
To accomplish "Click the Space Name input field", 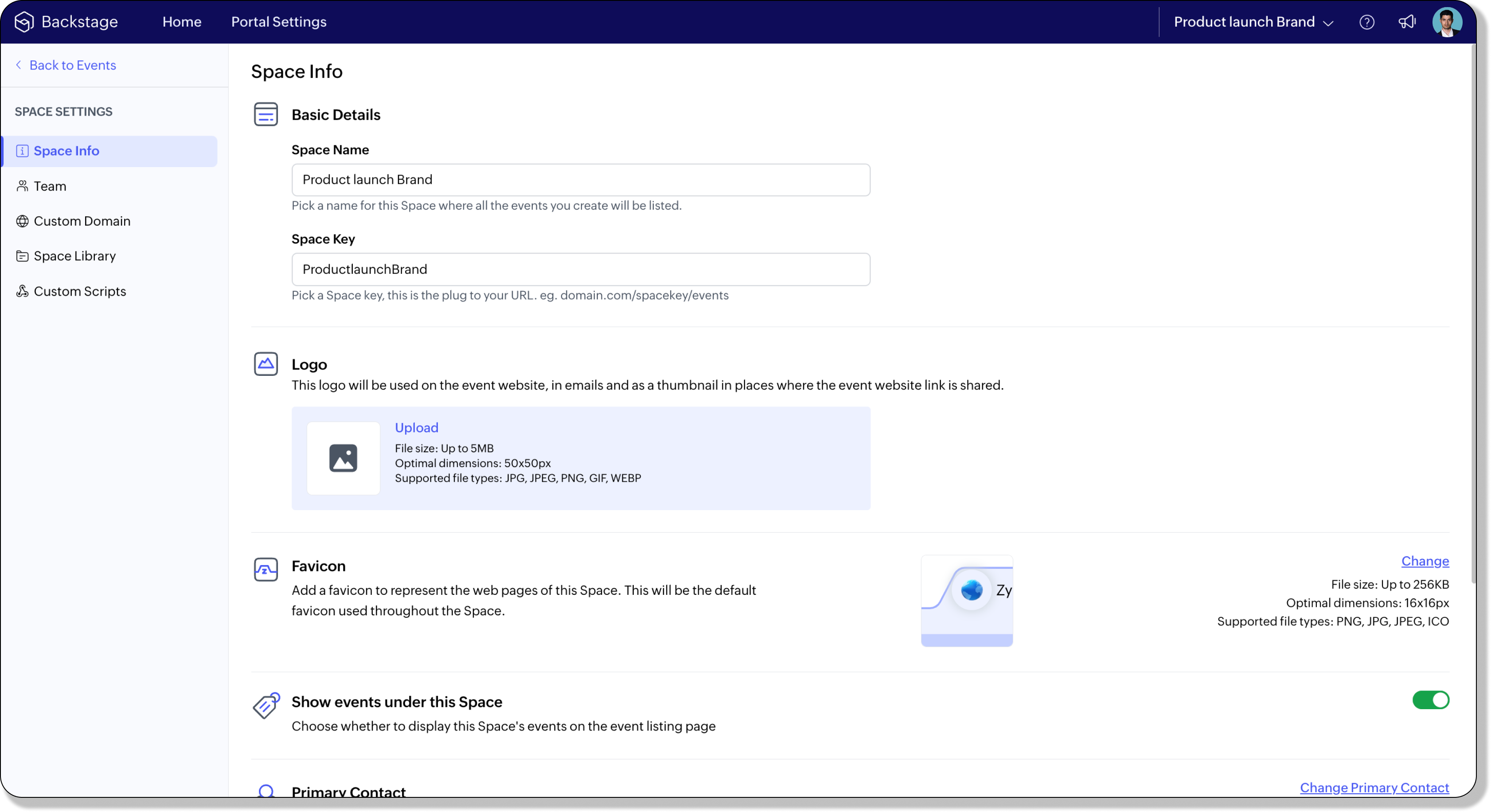I will (x=580, y=180).
